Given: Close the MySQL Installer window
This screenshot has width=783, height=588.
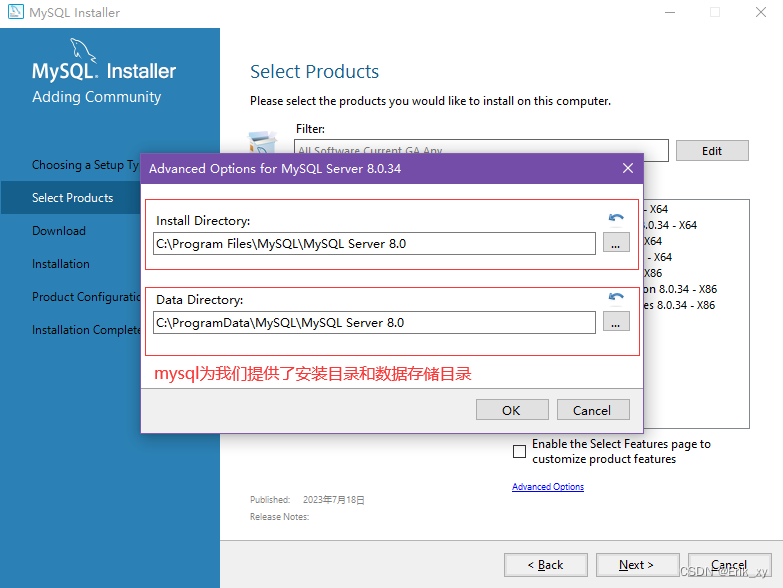Looking at the screenshot, I should (x=761, y=12).
